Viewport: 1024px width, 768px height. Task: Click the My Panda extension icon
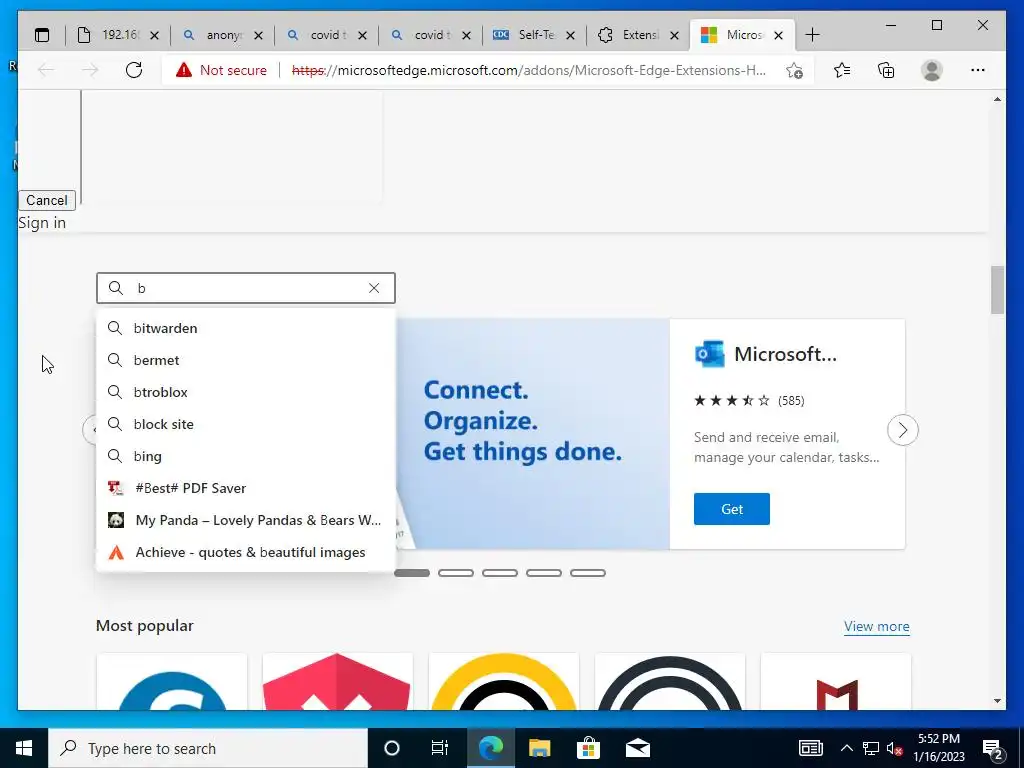116,520
